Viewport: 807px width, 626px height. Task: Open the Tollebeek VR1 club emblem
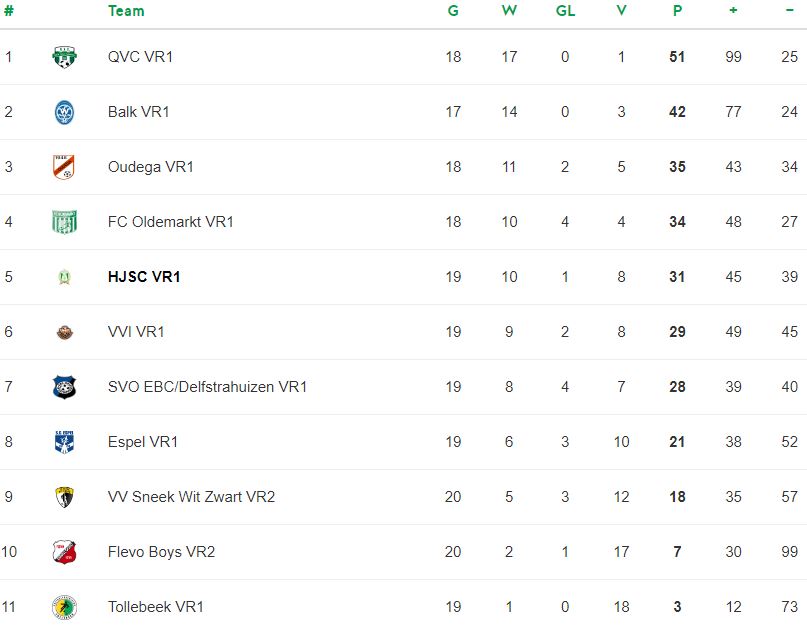pyautogui.click(x=64, y=607)
